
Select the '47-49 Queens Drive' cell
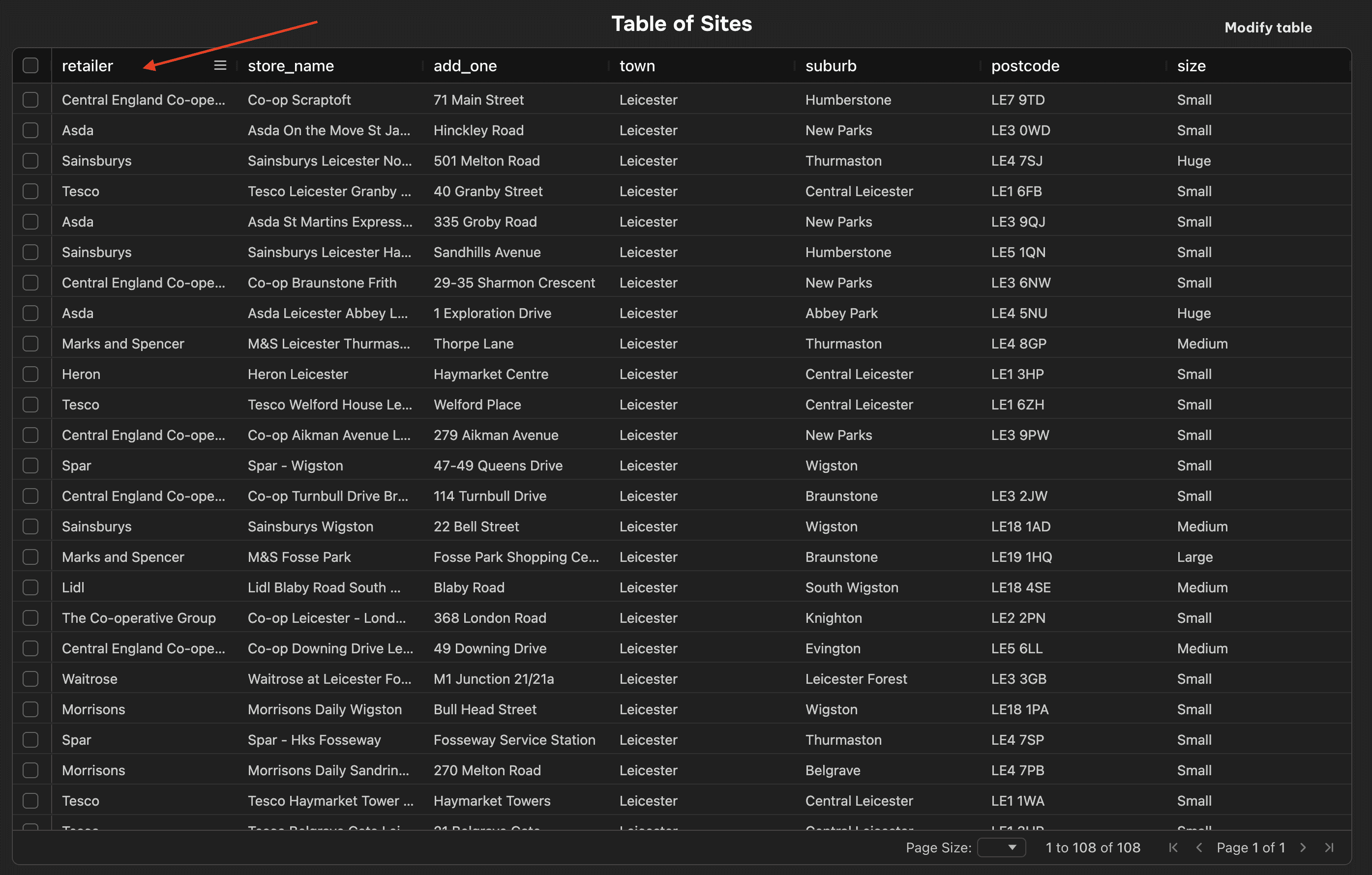[x=497, y=466]
